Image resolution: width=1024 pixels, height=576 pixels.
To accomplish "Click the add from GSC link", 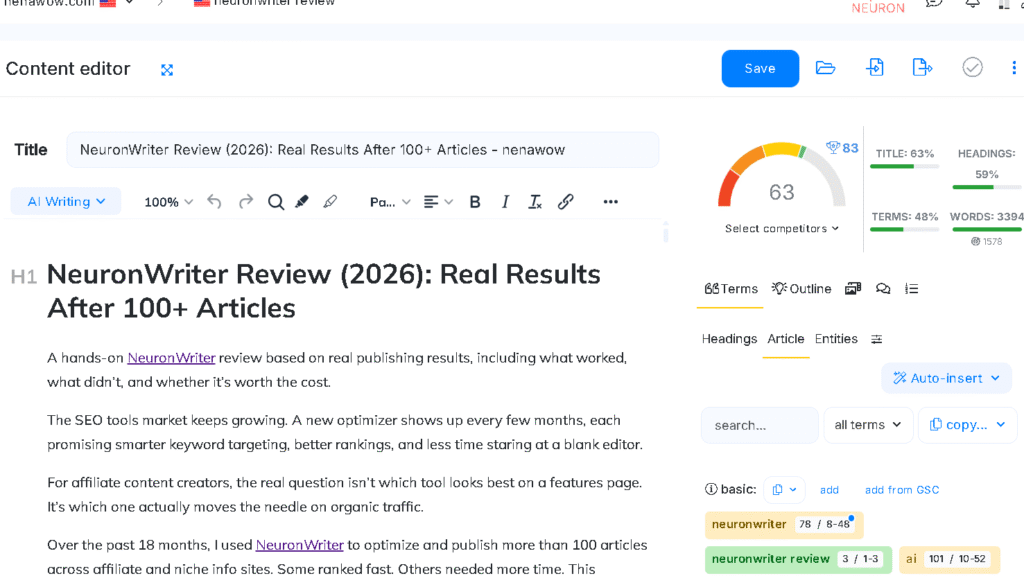I will coord(902,490).
